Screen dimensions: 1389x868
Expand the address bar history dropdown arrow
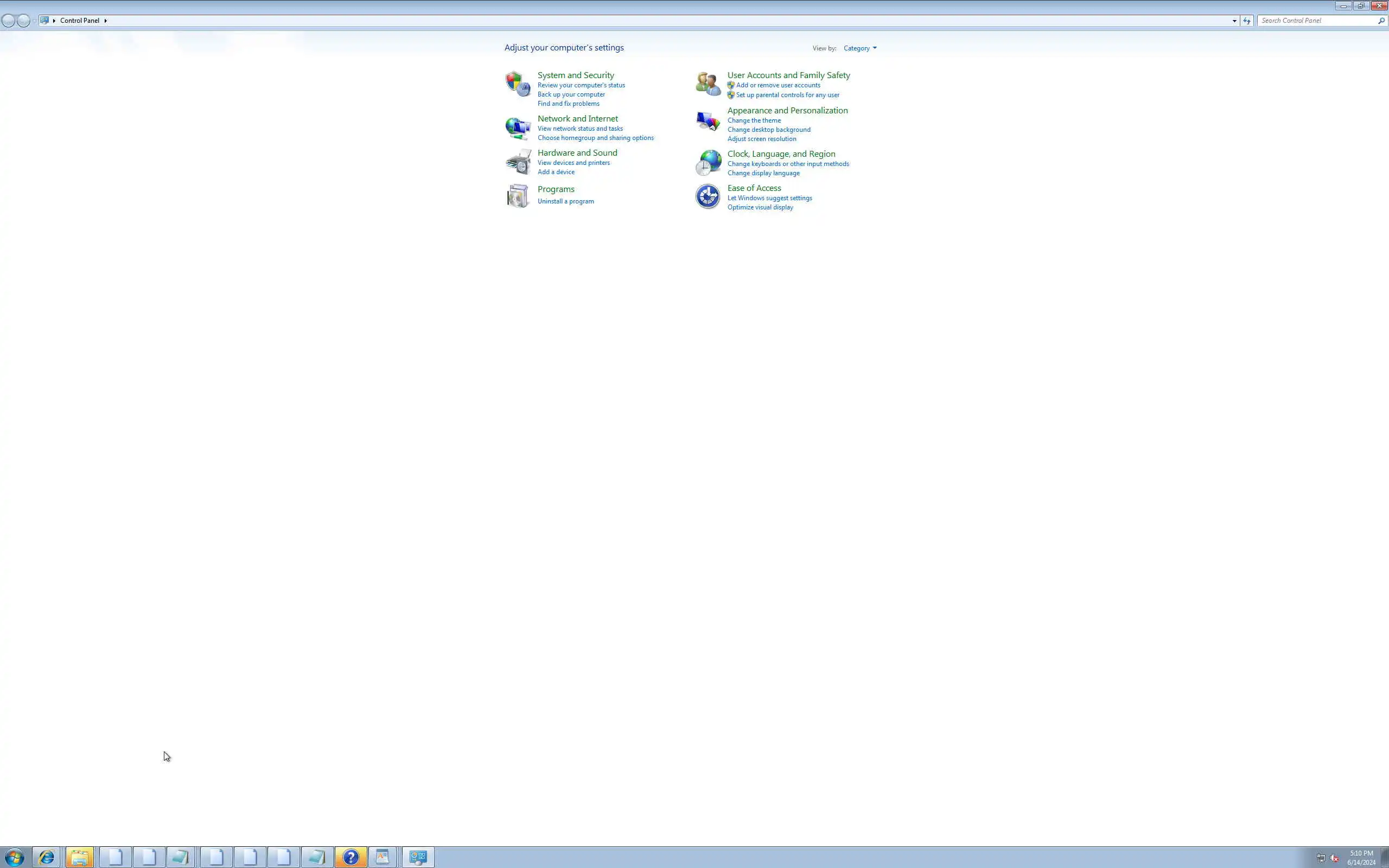coord(1234,21)
